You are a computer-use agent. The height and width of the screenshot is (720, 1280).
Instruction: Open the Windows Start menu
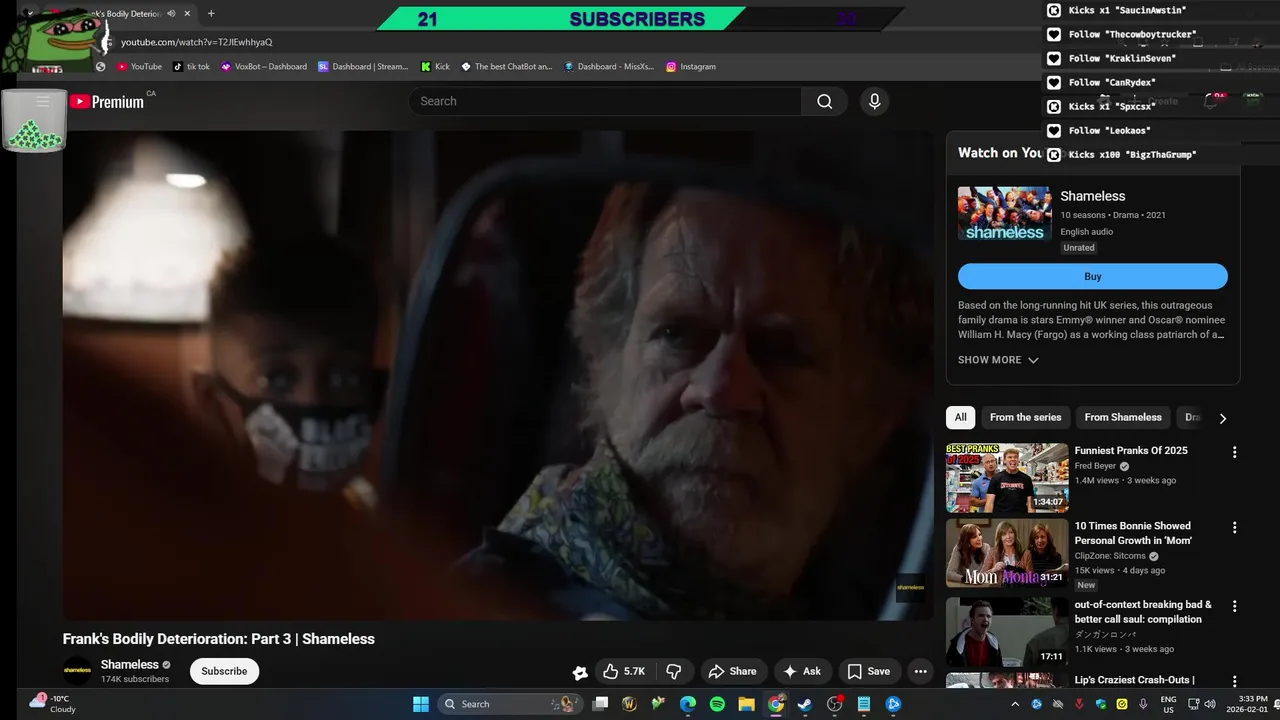(x=421, y=704)
